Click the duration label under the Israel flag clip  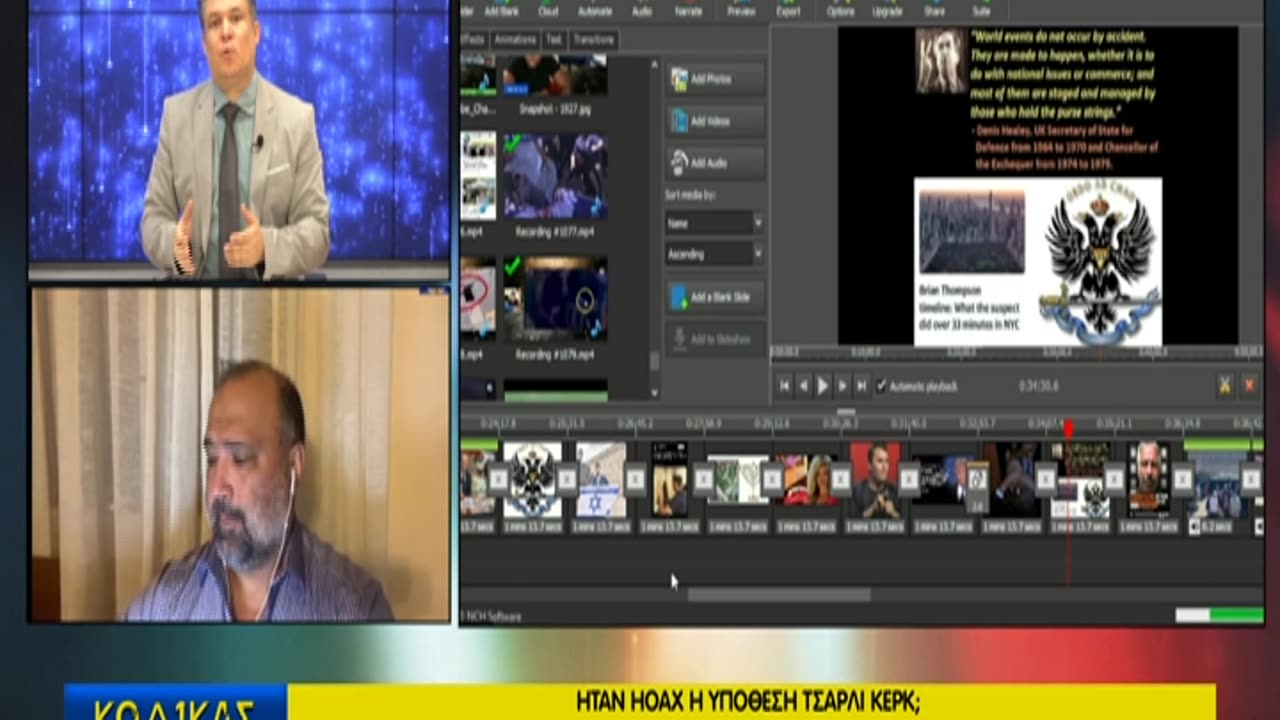601,526
